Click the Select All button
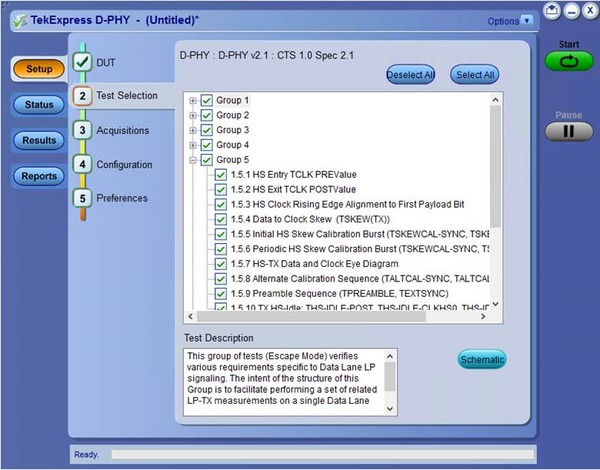The height and width of the screenshot is (470, 600). click(x=474, y=75)
